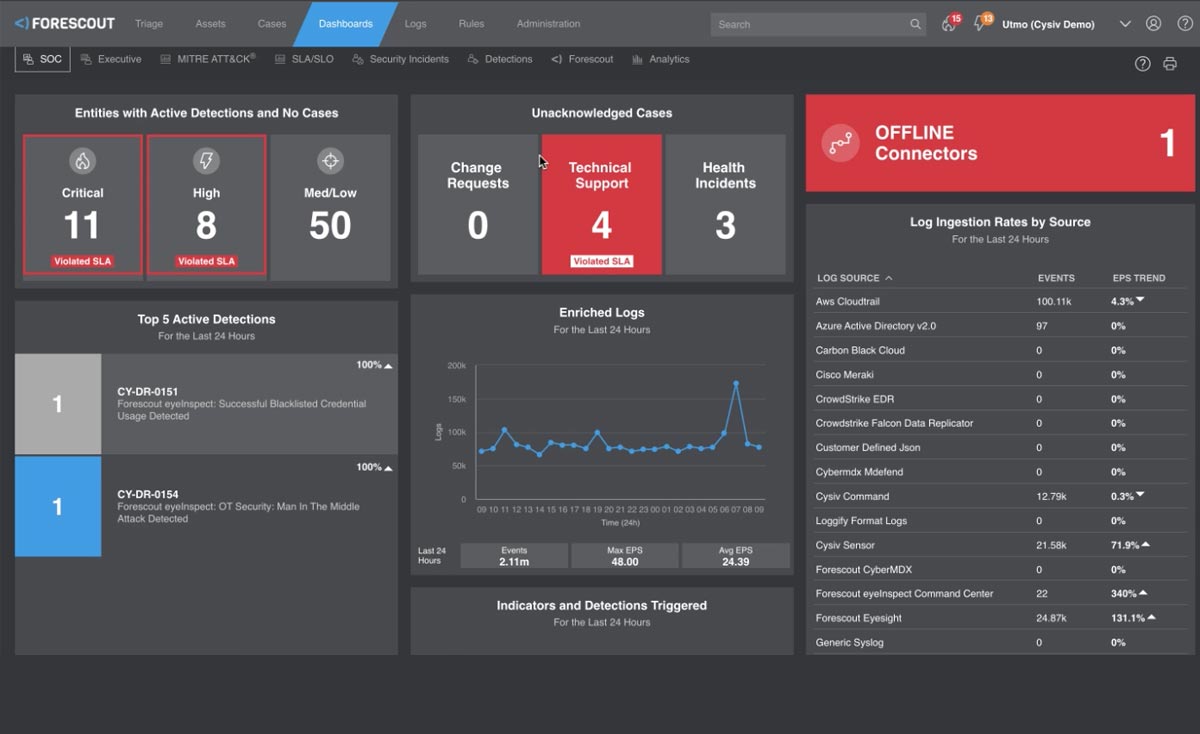Open the Health Incidents 3 tile
Screen dimensions: 1200x734
(x=725, y=205)
